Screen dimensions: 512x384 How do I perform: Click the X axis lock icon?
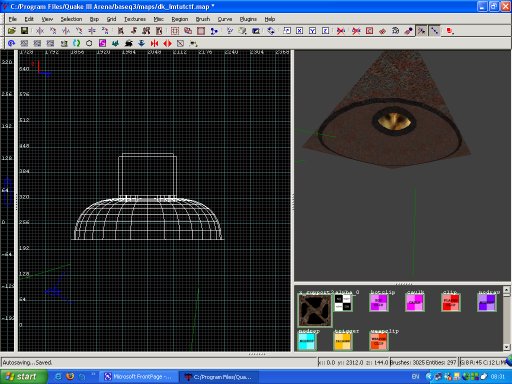pos(300,31)
